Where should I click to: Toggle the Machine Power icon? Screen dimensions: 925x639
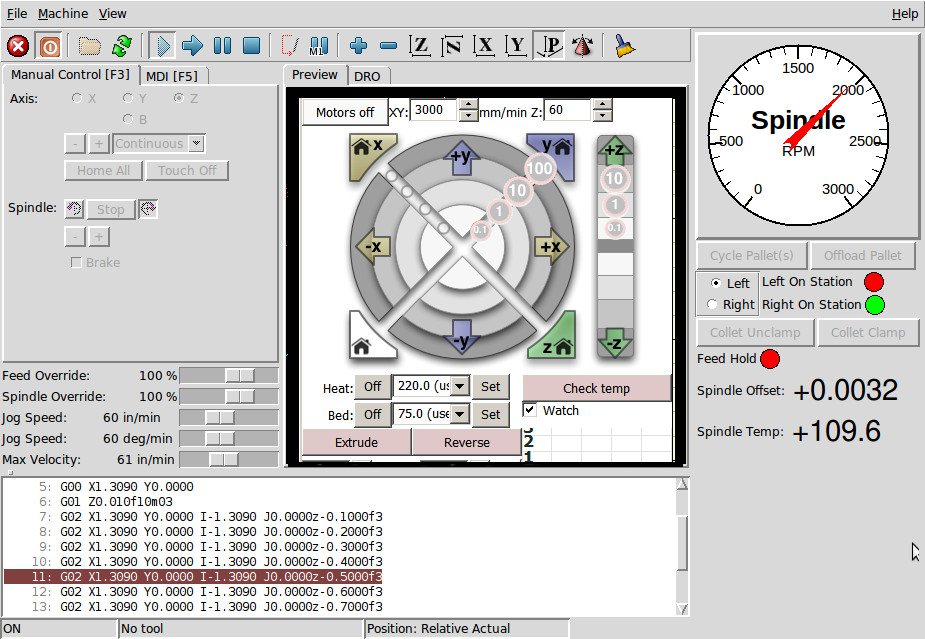coord(50,45)
